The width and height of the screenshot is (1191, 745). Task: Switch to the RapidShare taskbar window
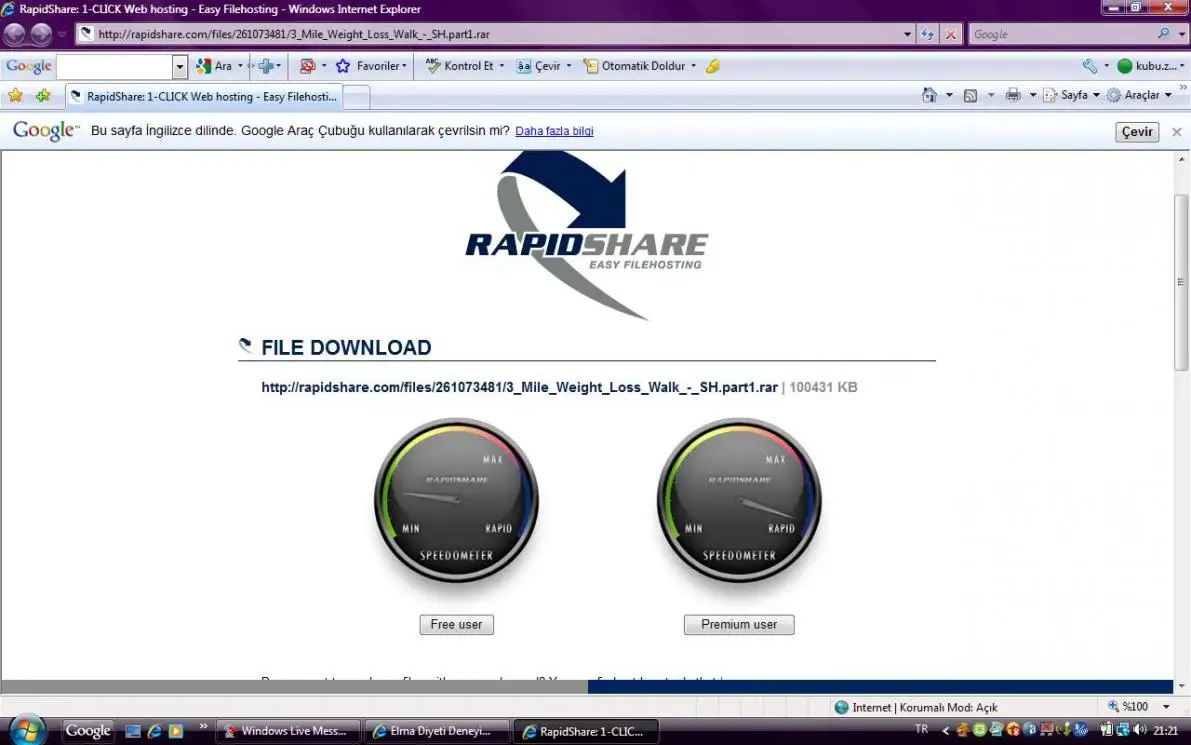coord(586,731)
